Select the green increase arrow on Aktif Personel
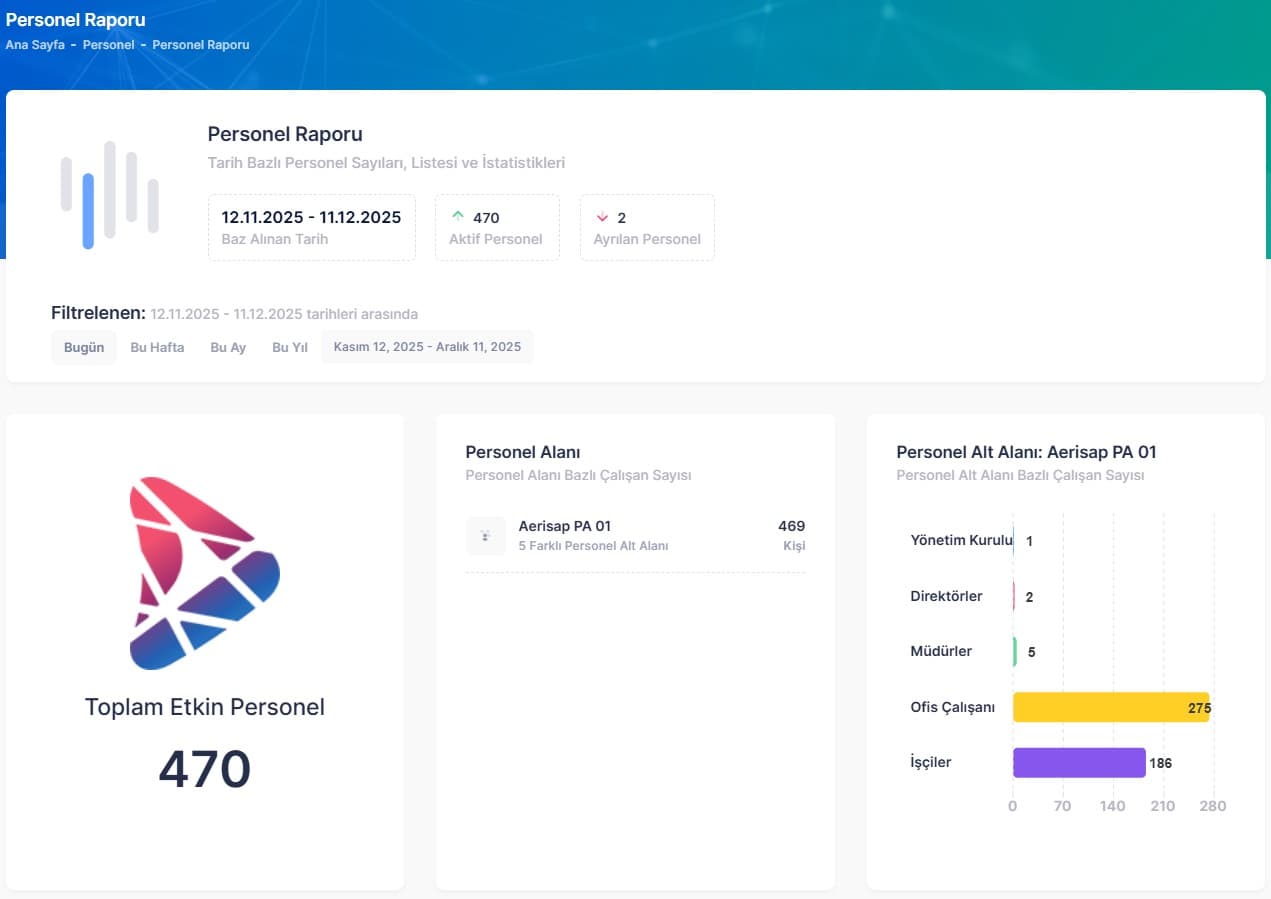 tap(456, 215)
